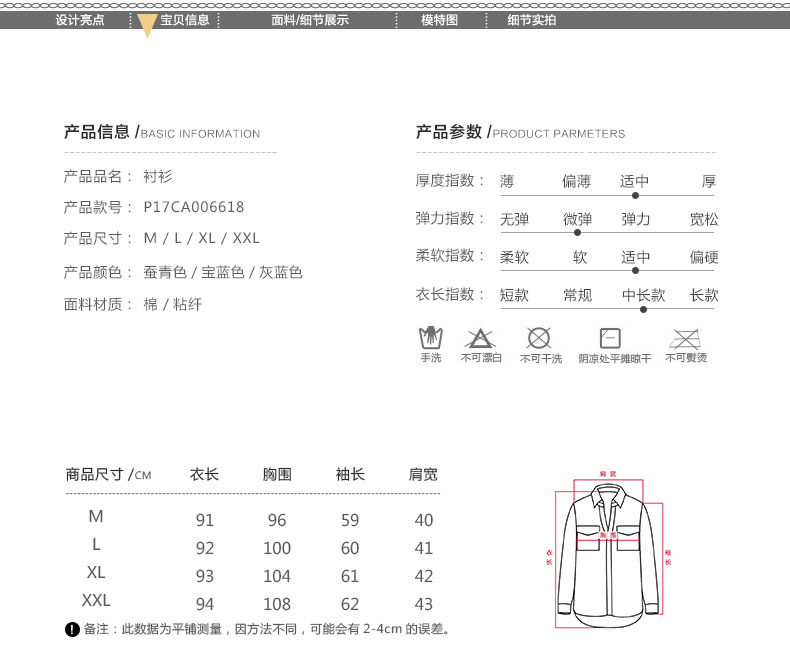Click the 厚度指数 slider dot at 适中
Viewport: 790px width, 665px height.
point(635,195)
